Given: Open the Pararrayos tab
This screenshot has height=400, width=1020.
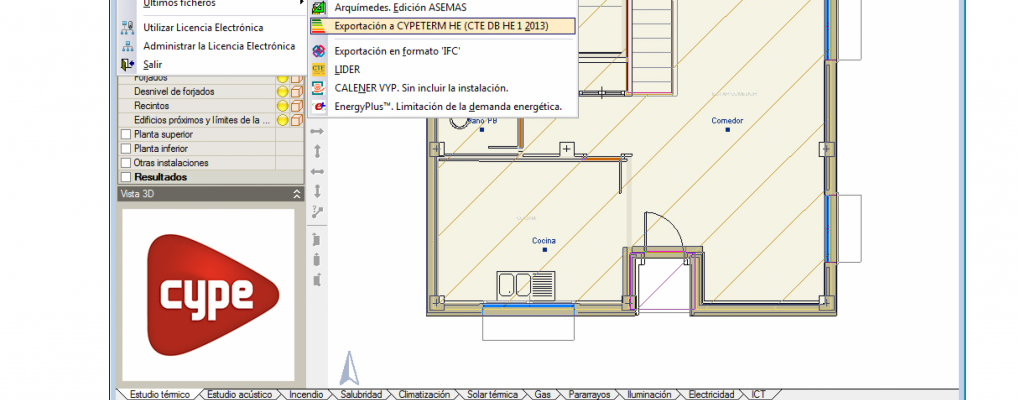Looking at the screenshot, I should 589,394.
